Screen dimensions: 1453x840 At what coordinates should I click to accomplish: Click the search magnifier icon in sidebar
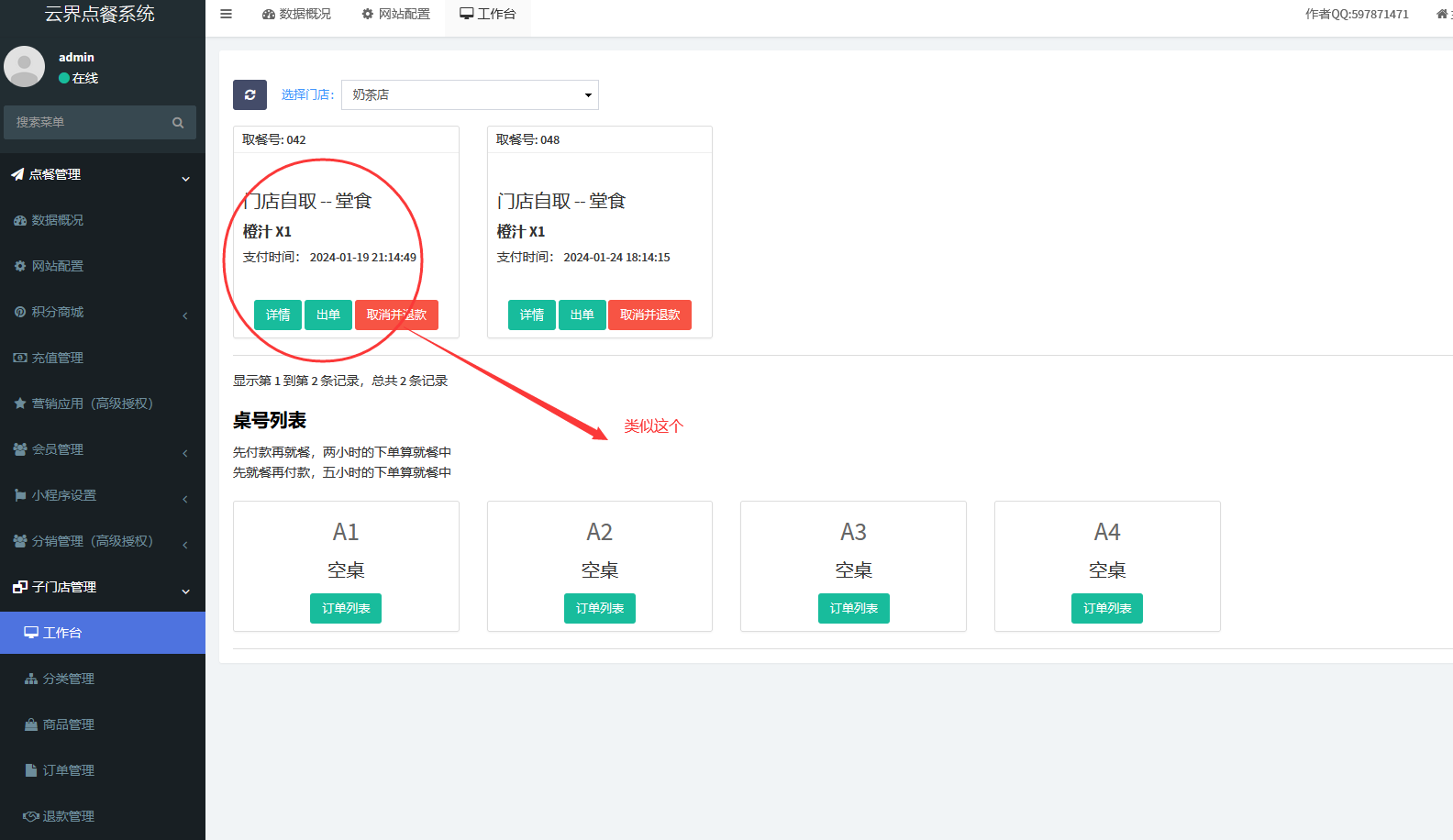(178, 123)
